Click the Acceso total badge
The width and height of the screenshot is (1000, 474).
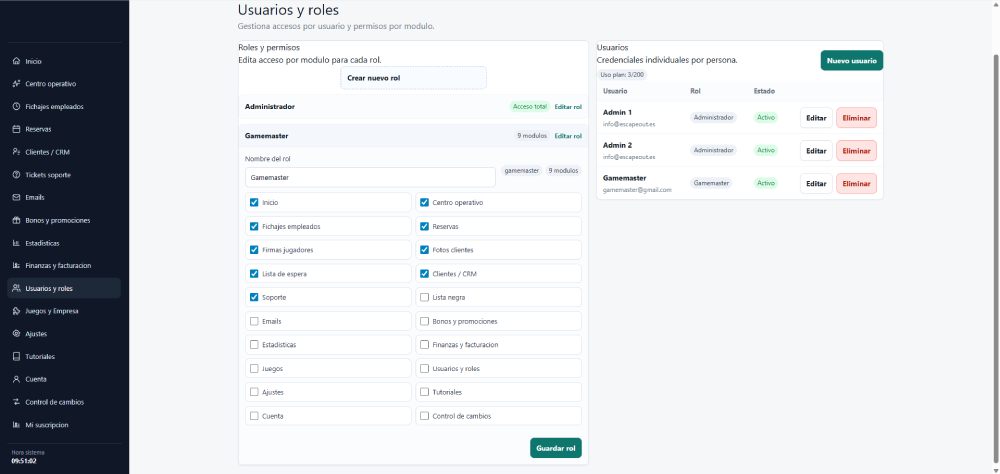tap(529, 107)
